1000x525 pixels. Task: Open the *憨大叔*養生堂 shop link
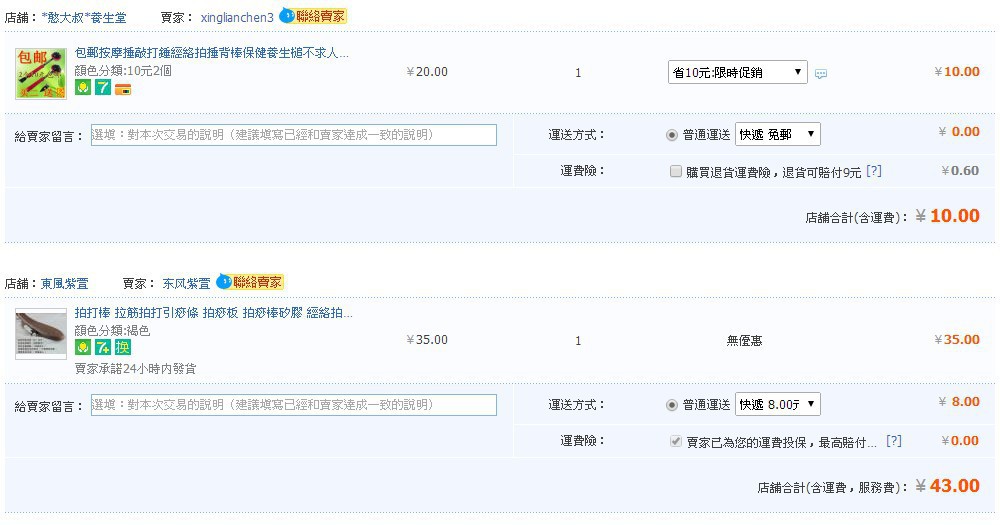[x=84, y=18]
